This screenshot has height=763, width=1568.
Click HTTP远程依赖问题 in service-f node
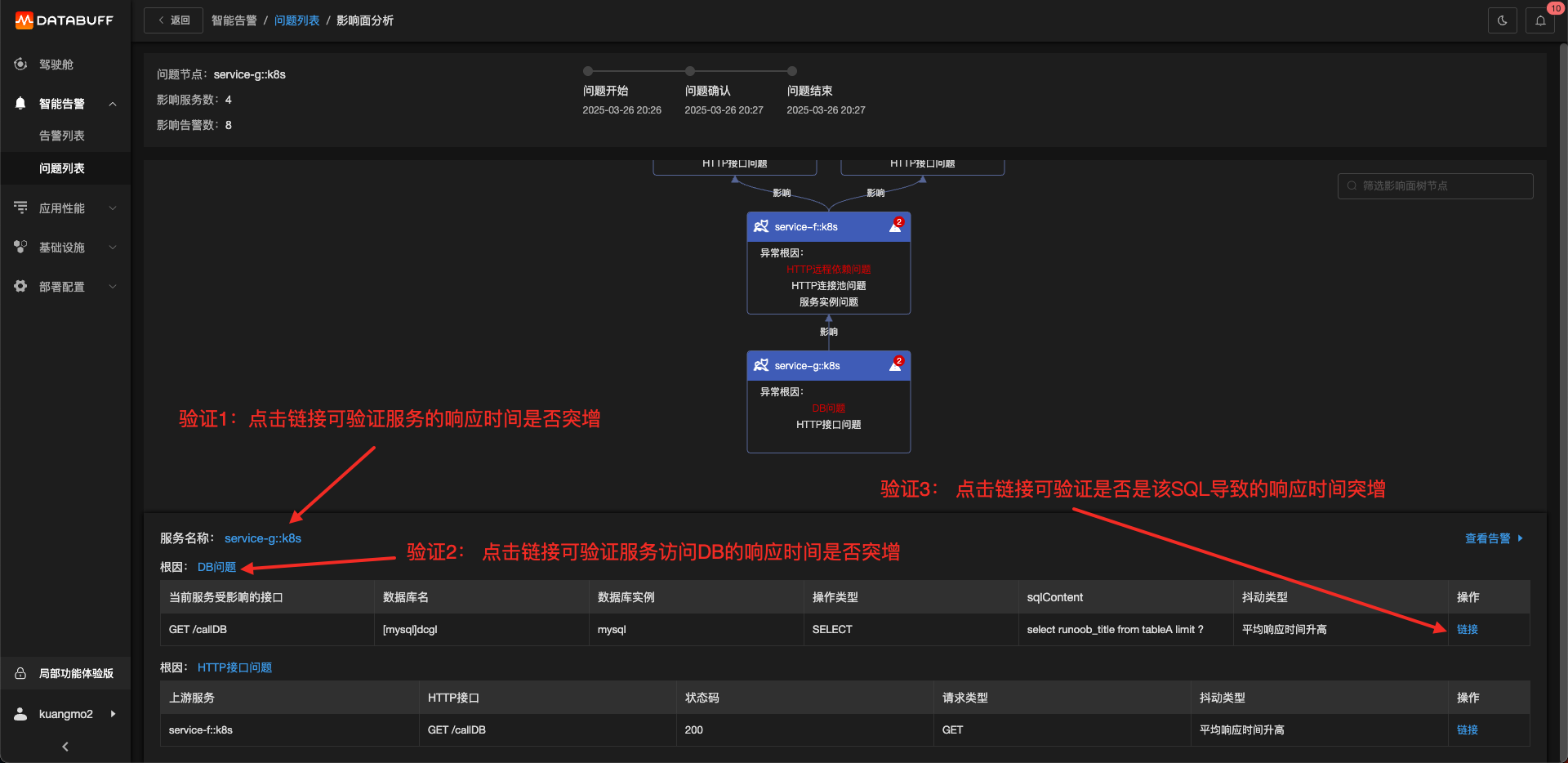point(828,269)
